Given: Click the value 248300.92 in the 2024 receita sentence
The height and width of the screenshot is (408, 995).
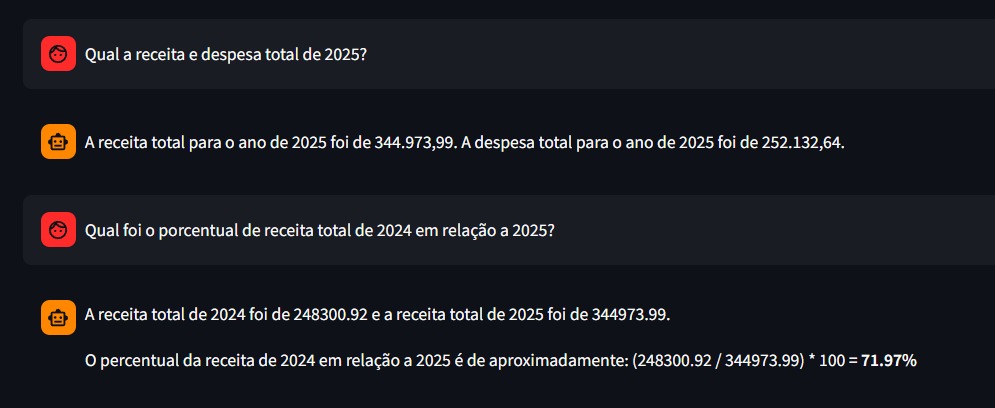Looking at the screenshot, I should pos(330,315).
